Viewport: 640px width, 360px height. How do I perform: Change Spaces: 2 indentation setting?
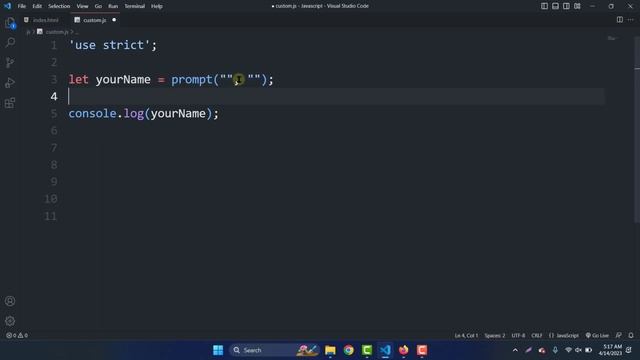click(x=495, y=336)
